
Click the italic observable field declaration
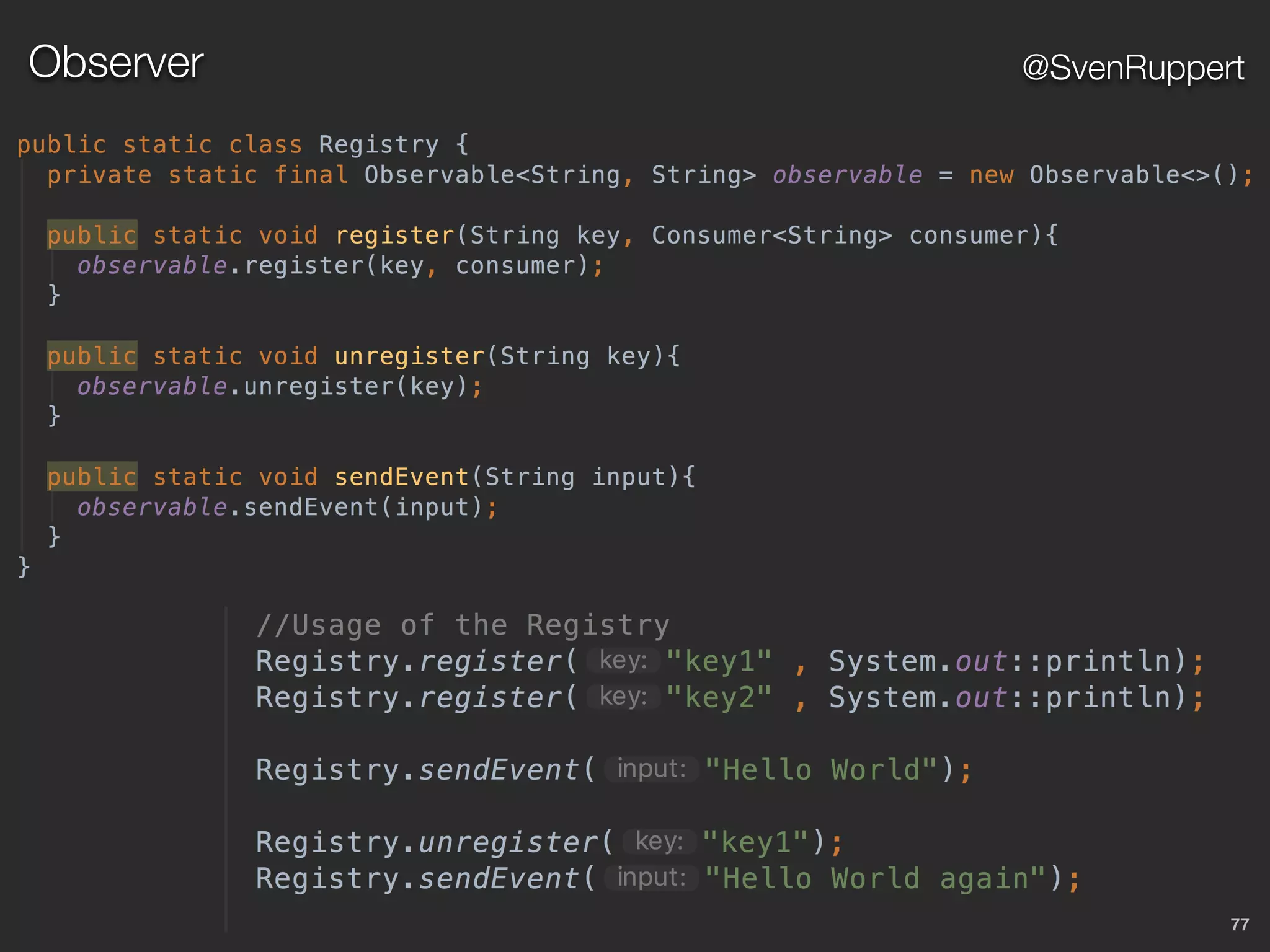tap(847, 175)
